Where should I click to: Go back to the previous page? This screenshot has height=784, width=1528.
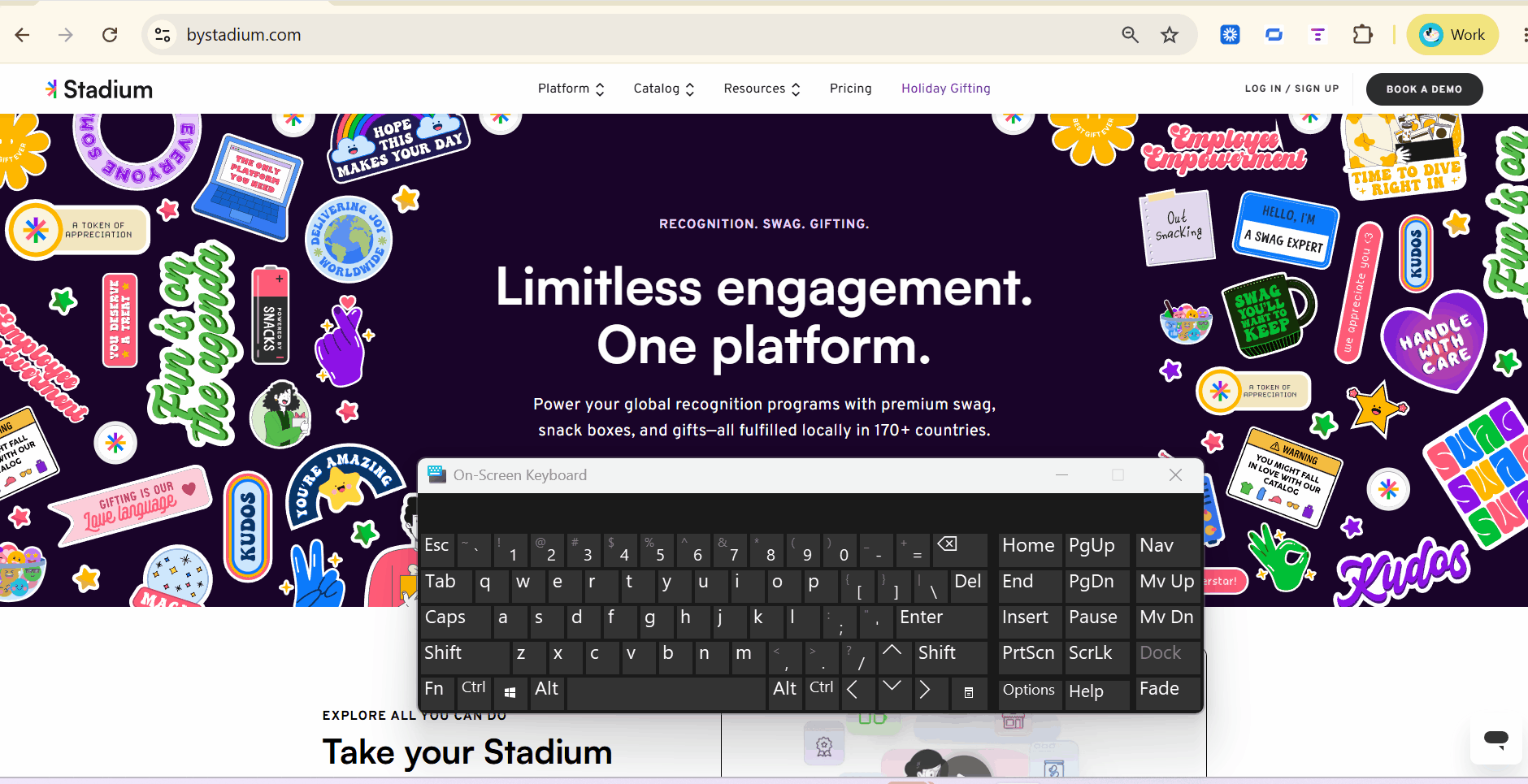pyautogui.click(x=23, y=35)
